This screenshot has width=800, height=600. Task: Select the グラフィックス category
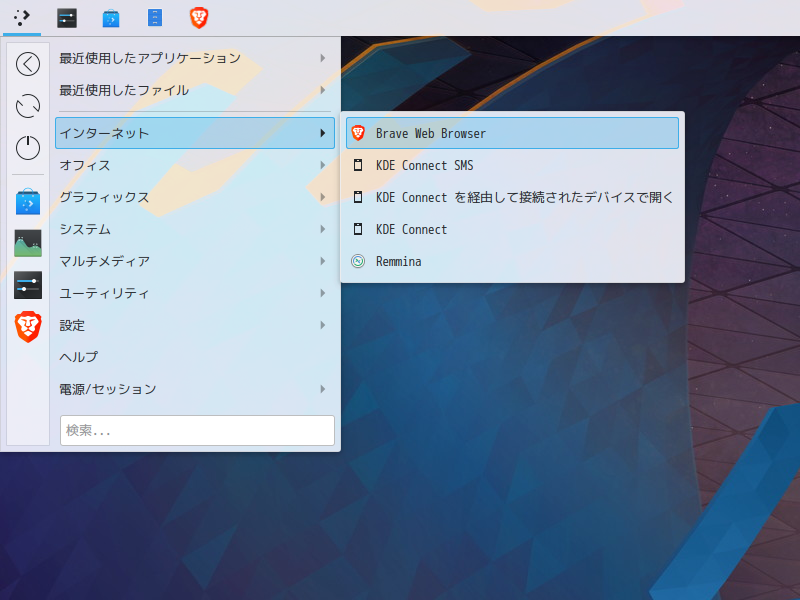pos(194,197)
